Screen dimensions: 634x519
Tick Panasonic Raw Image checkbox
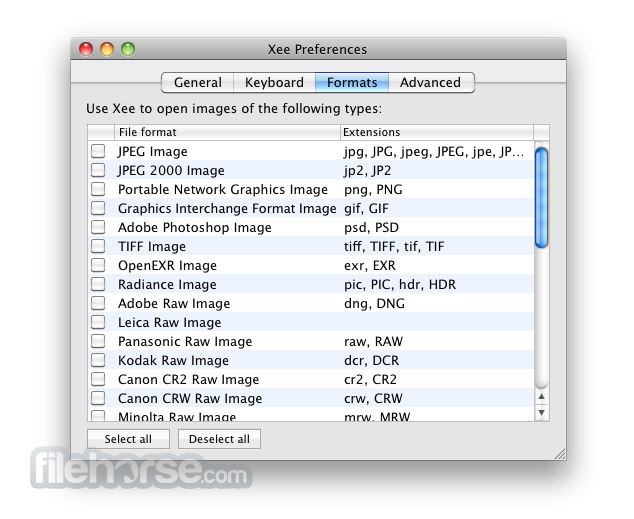[98, 341]
